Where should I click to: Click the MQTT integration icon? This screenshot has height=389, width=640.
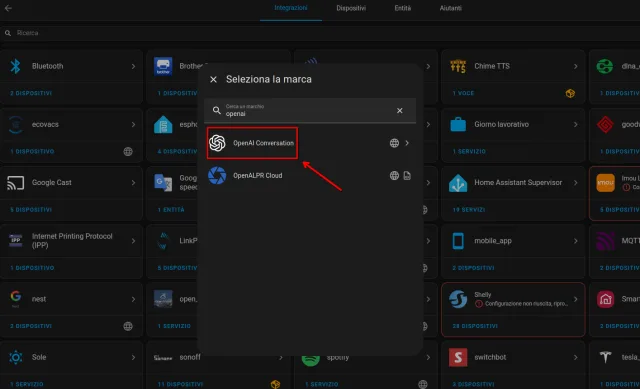[605, 241]
